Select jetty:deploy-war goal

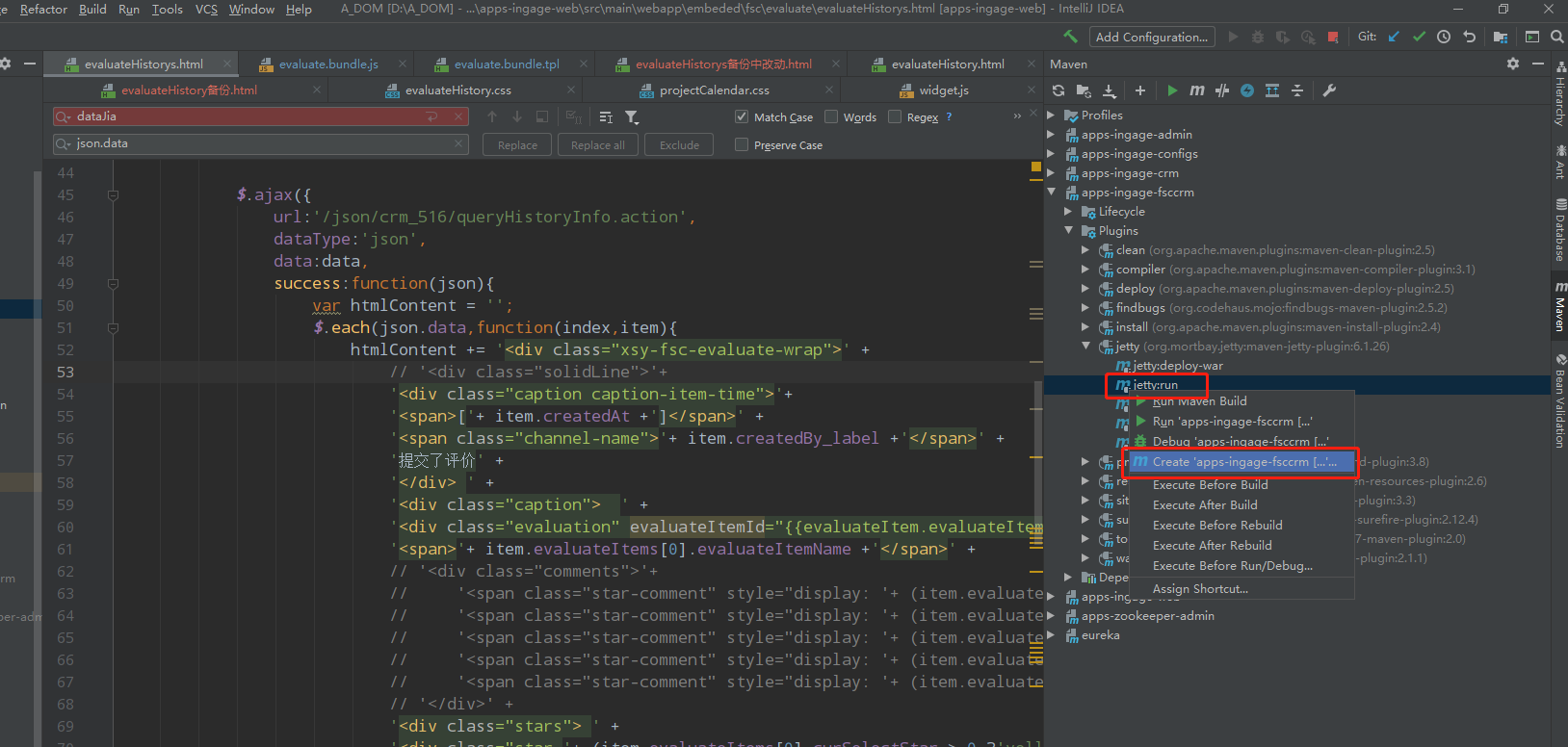[1178, 366]
